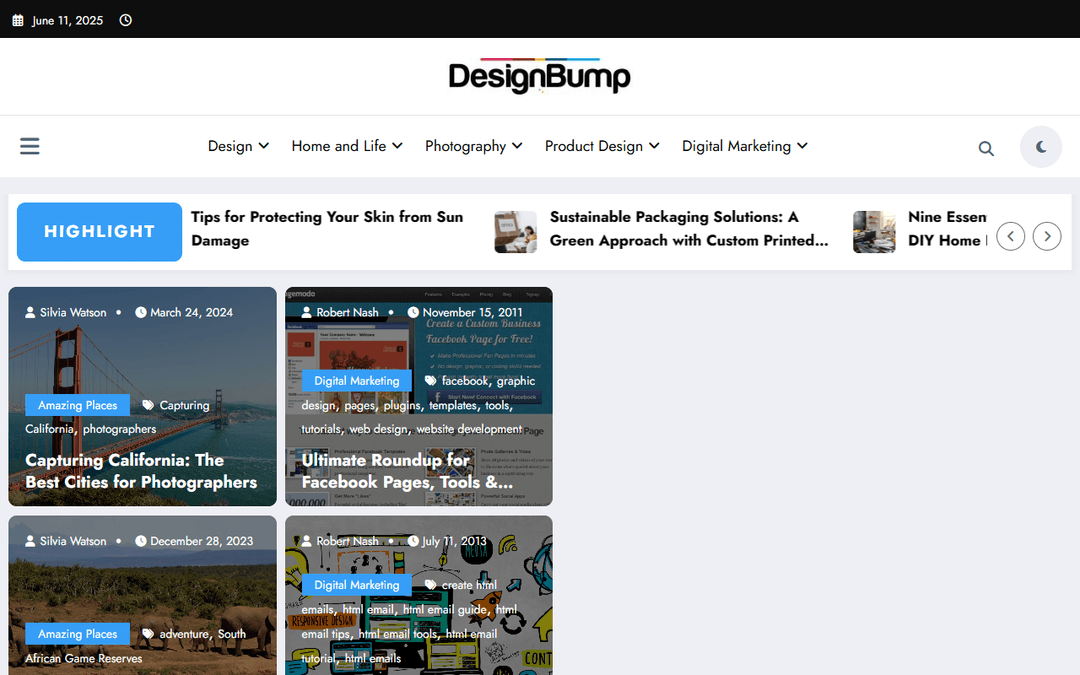
Task: Click June 11, 2025 date in top bar
Action: (x=68, y=21)
